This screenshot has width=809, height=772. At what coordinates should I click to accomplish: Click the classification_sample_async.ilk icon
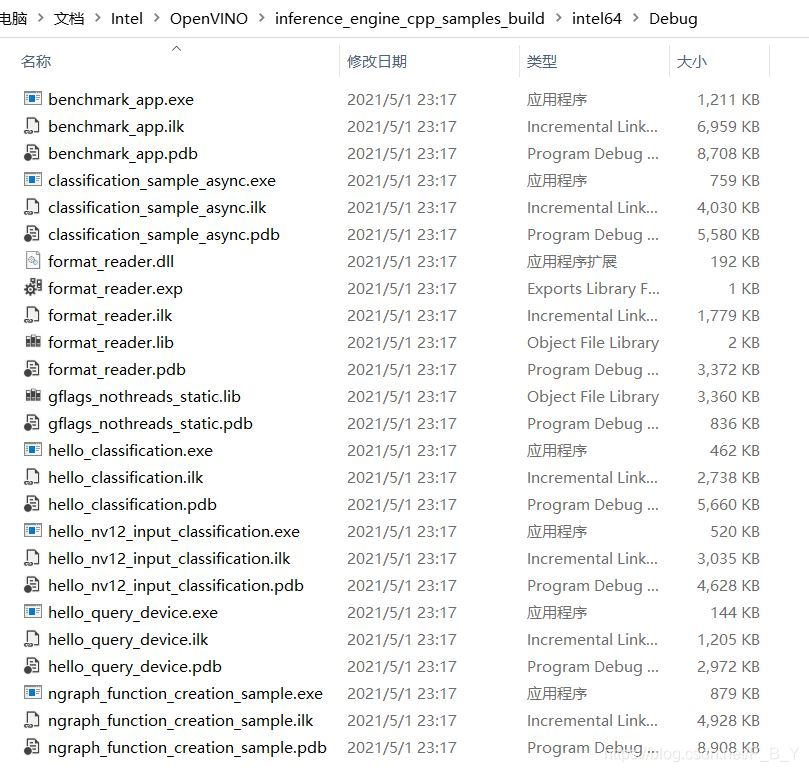coord(33,206)
